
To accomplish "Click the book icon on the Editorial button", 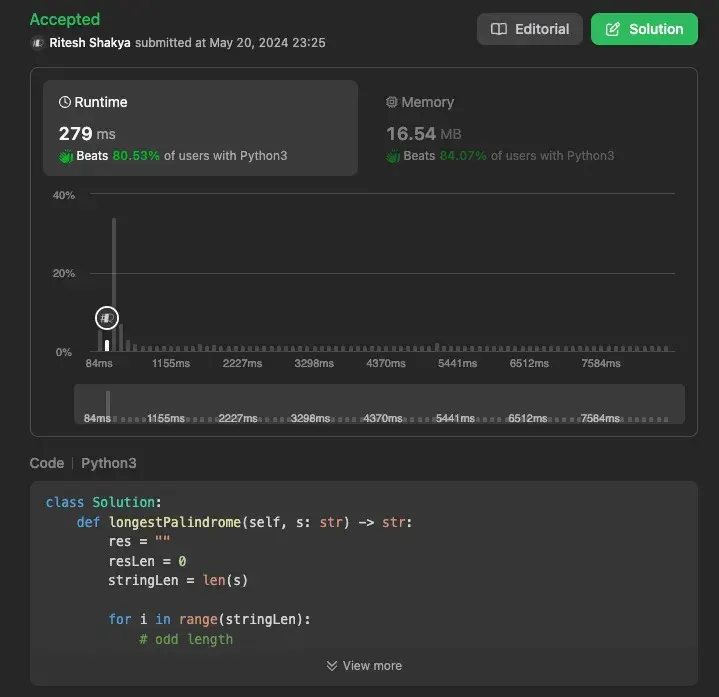I will coord(499,29).
